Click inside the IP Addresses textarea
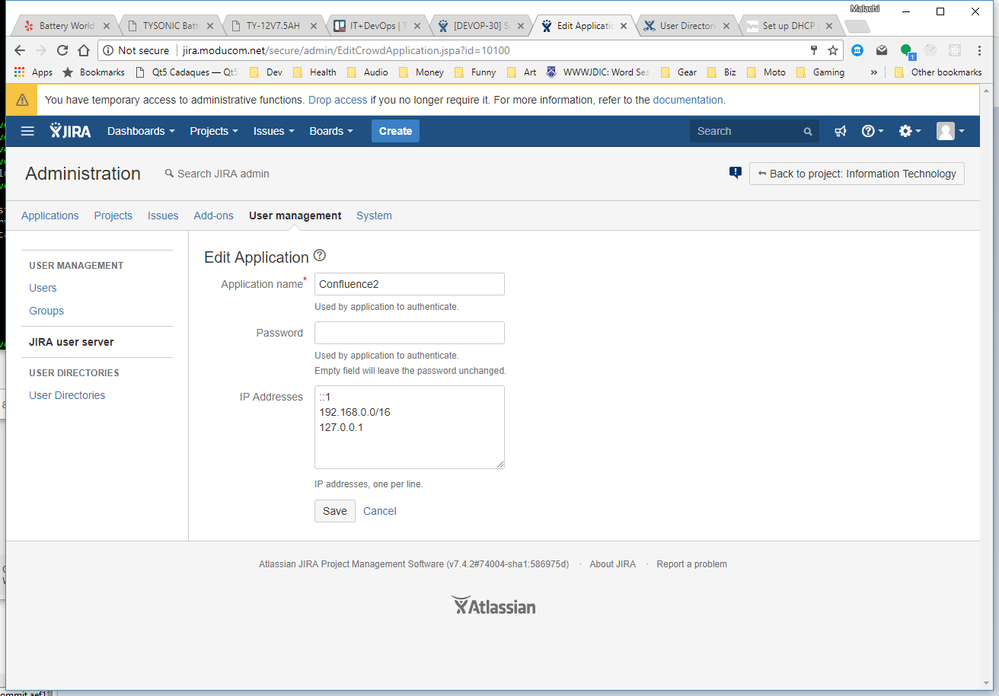Viewport: 999px width, 696px height. click(410, 427)
